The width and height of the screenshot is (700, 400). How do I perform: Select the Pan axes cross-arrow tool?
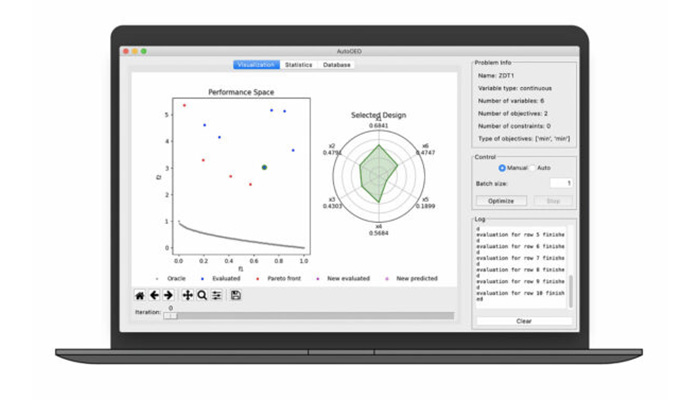click(x=188, y=296)
